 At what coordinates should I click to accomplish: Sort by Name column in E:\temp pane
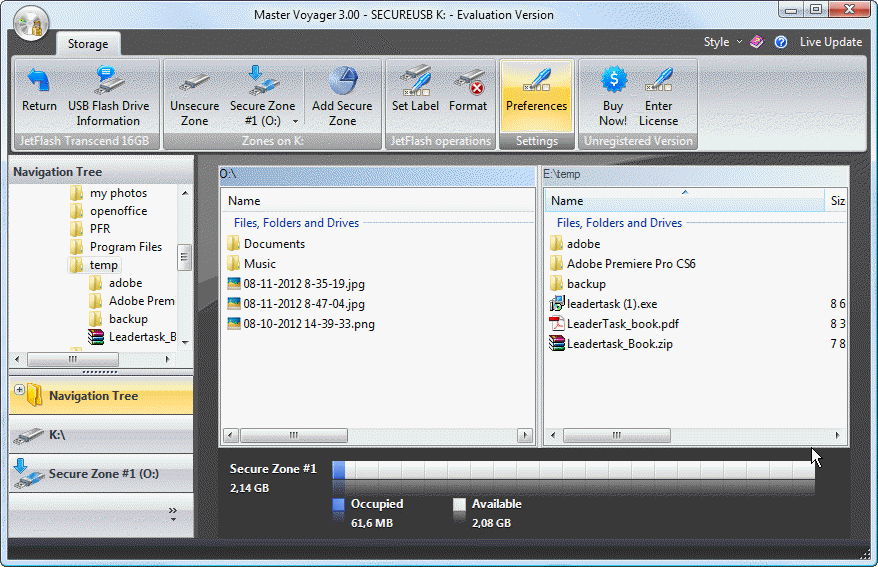coord(684,200)
